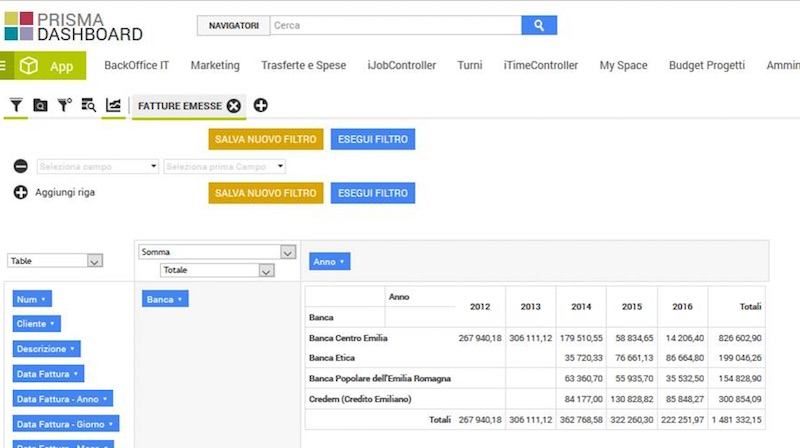This screenshot has height=448, width=800.
Task: Open the Seleziona prima Campo dropdown
Action: 224,166
